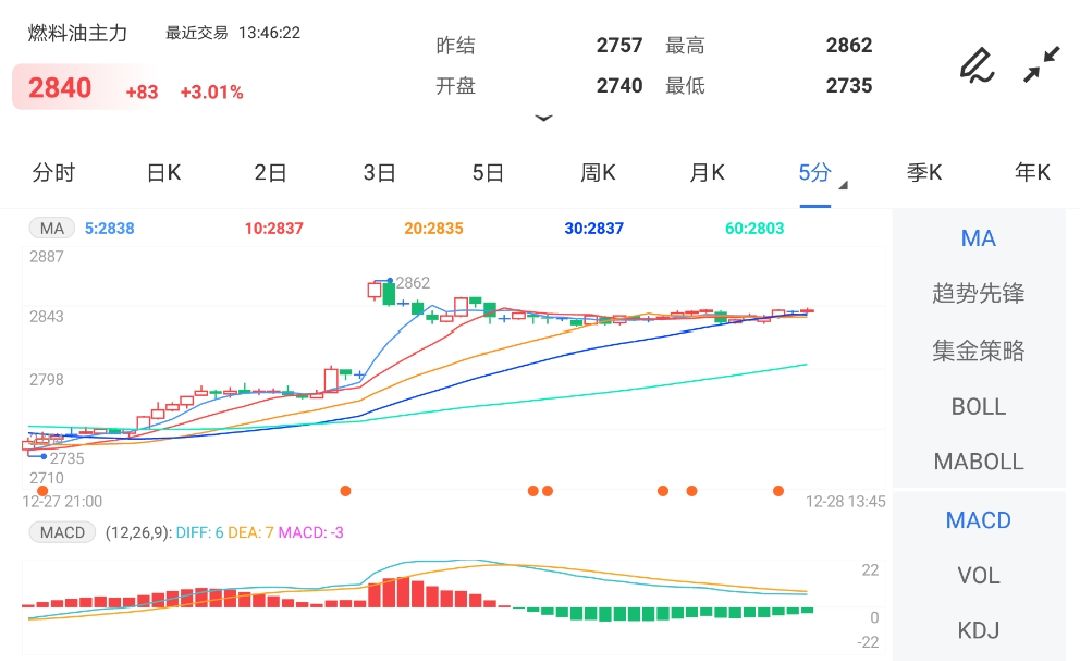Click the 开盘 2740 value
This screenshot has width=1080, height=661.
[619, 86]
